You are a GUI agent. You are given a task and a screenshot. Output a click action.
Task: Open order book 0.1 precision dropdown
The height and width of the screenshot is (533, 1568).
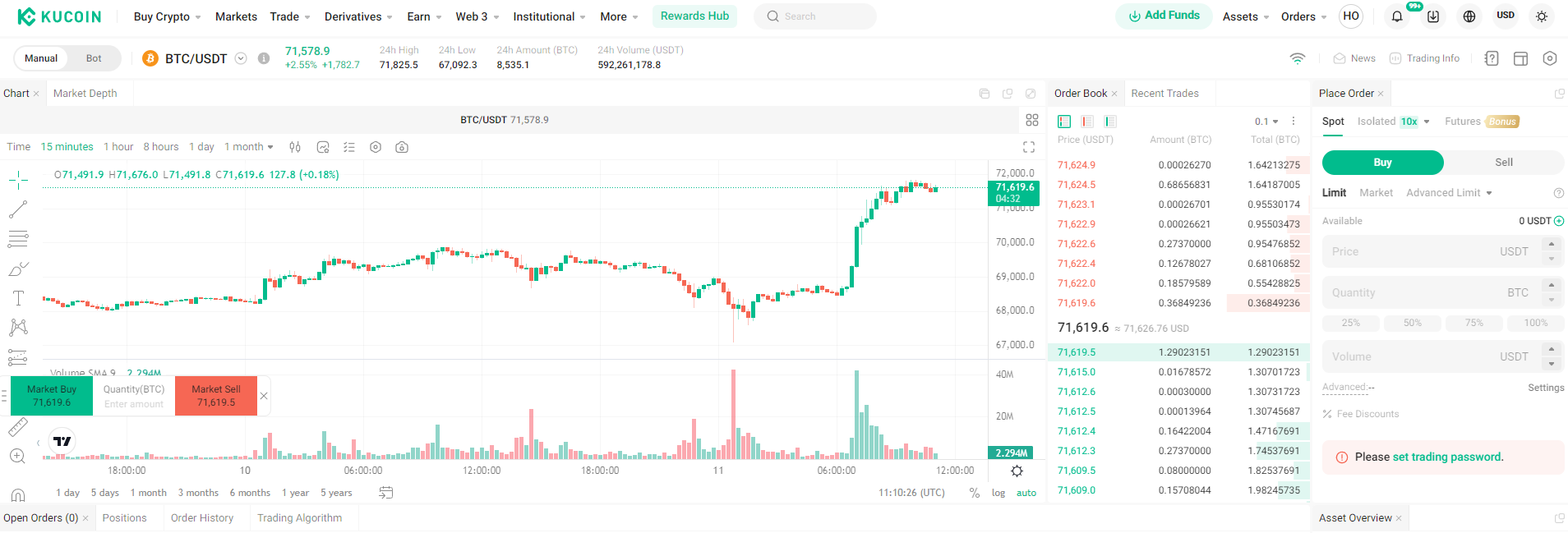click(x=1266, y=122)
